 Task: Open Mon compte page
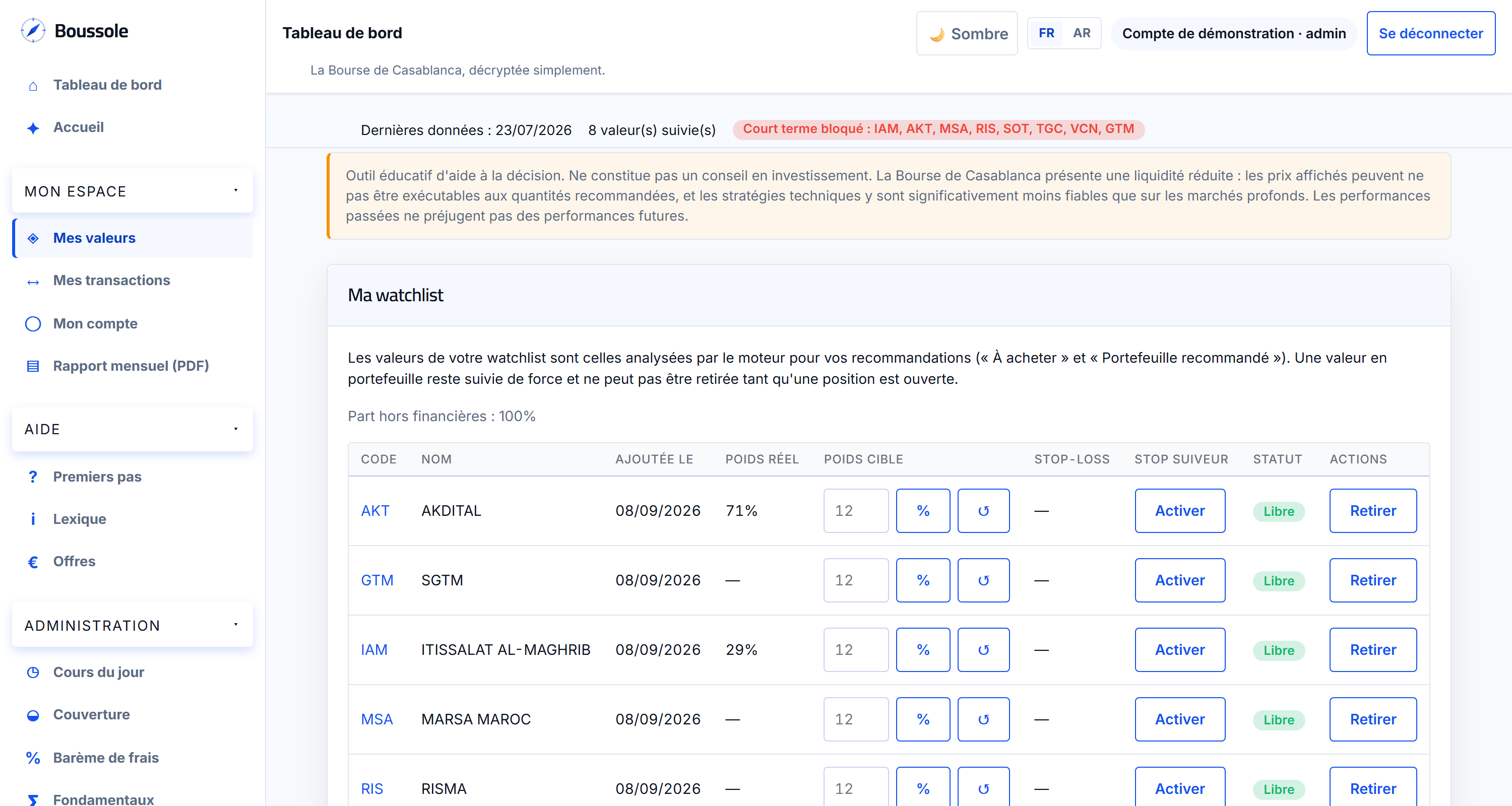(x=132, y=324)
